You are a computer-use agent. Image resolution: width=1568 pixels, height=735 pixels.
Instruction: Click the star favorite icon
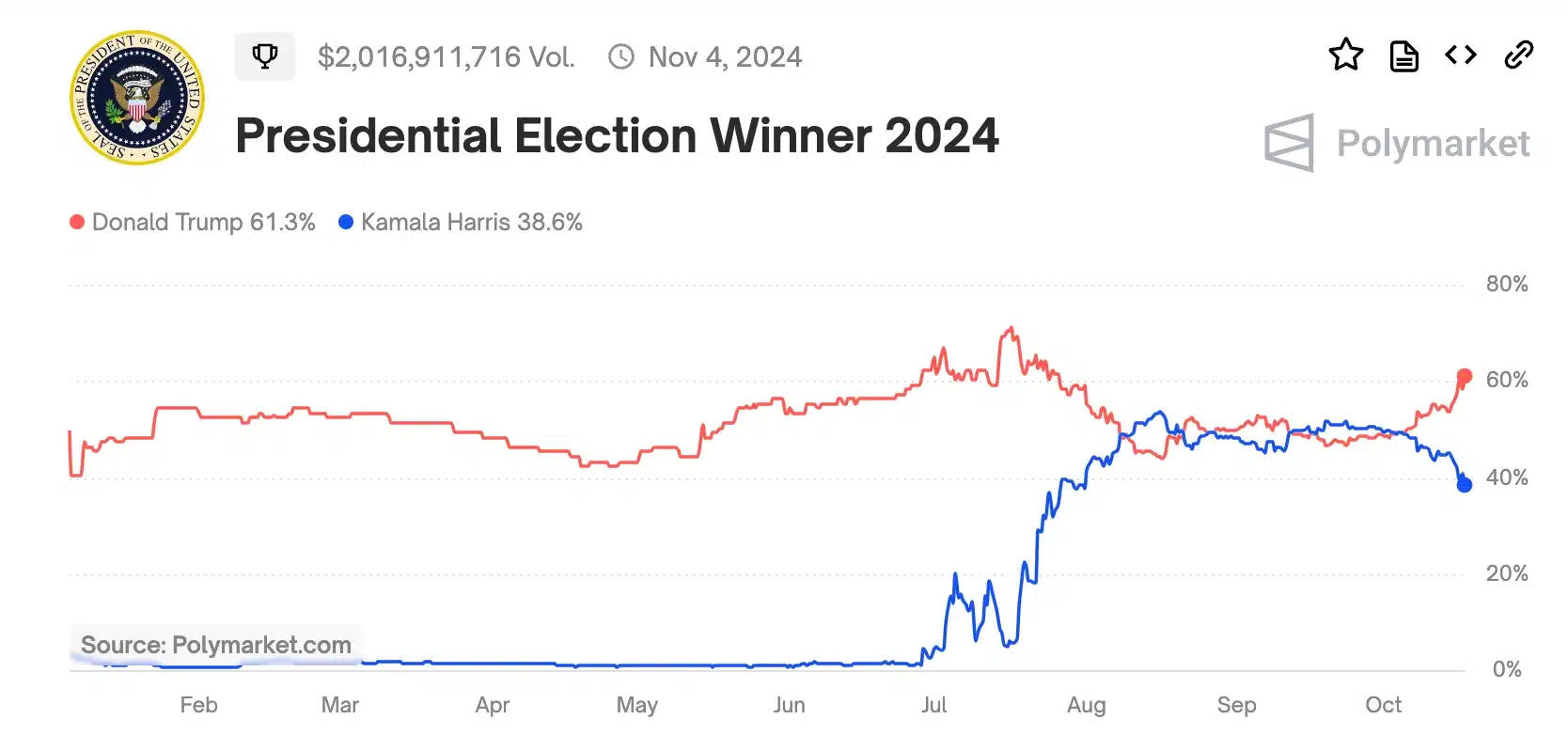point(1345,55)
